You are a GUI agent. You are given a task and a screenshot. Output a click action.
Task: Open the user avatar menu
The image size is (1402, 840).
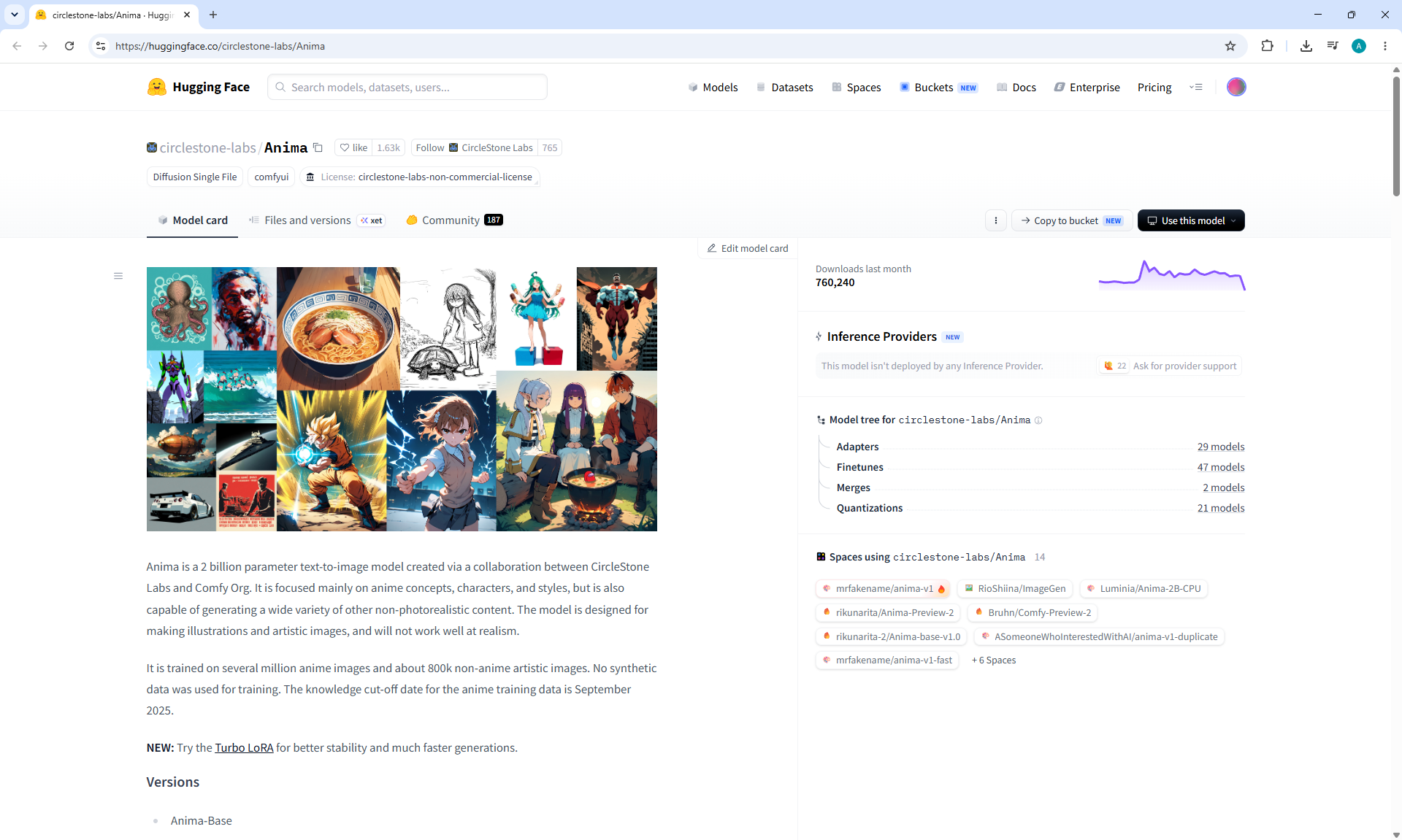pyautogui.click(x=1236, y=87)
